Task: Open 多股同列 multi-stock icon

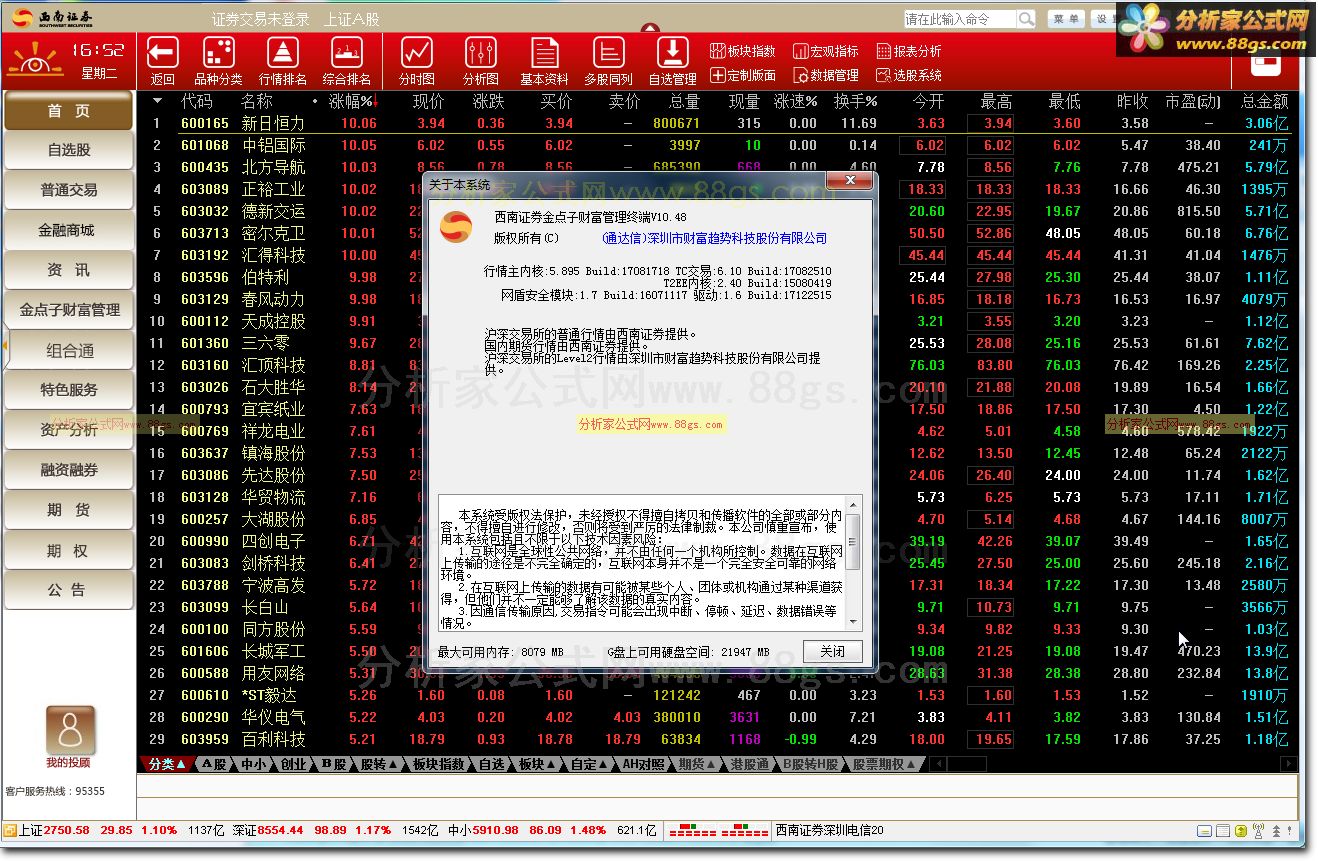Action: pyautogui.click(x=608, y=61)
